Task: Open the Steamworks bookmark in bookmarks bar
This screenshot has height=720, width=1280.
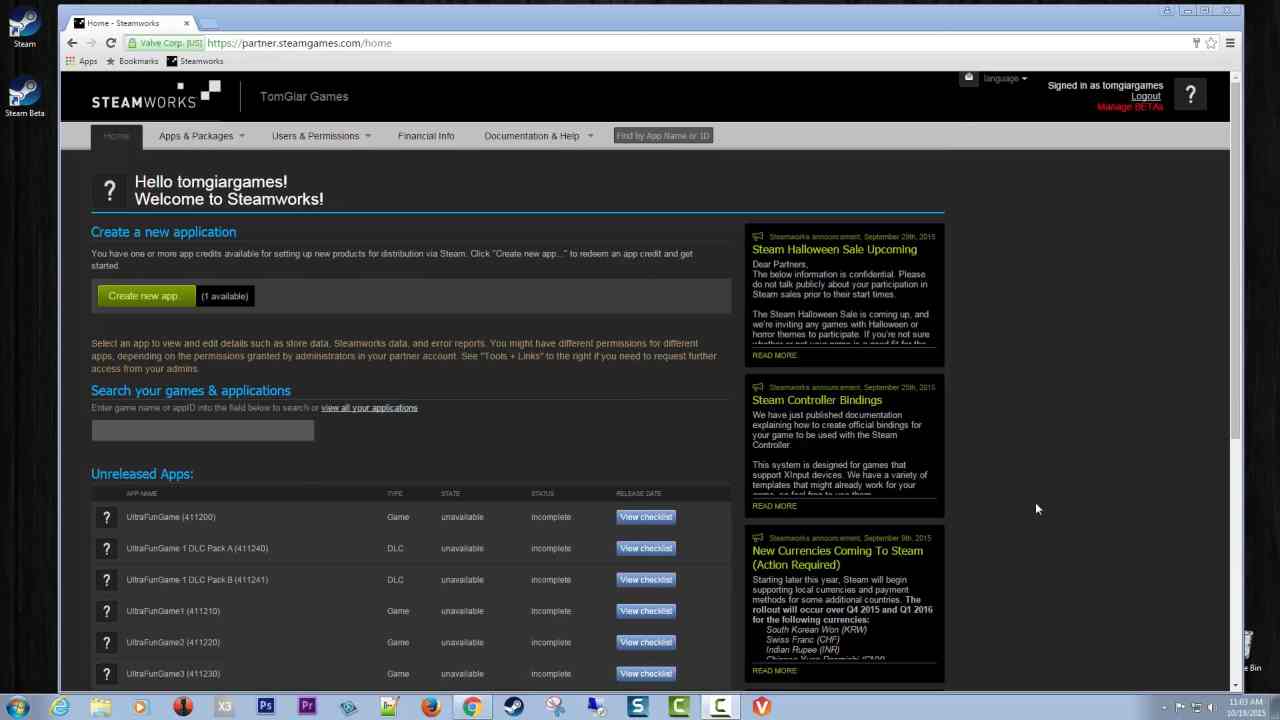Action: click(x=195, y=61)
